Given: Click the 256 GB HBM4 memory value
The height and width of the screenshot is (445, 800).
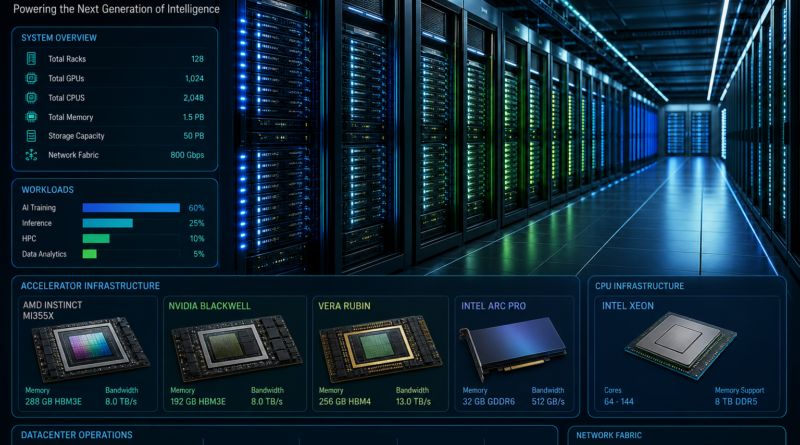Looking at the screenshot, I should point(345,402).
